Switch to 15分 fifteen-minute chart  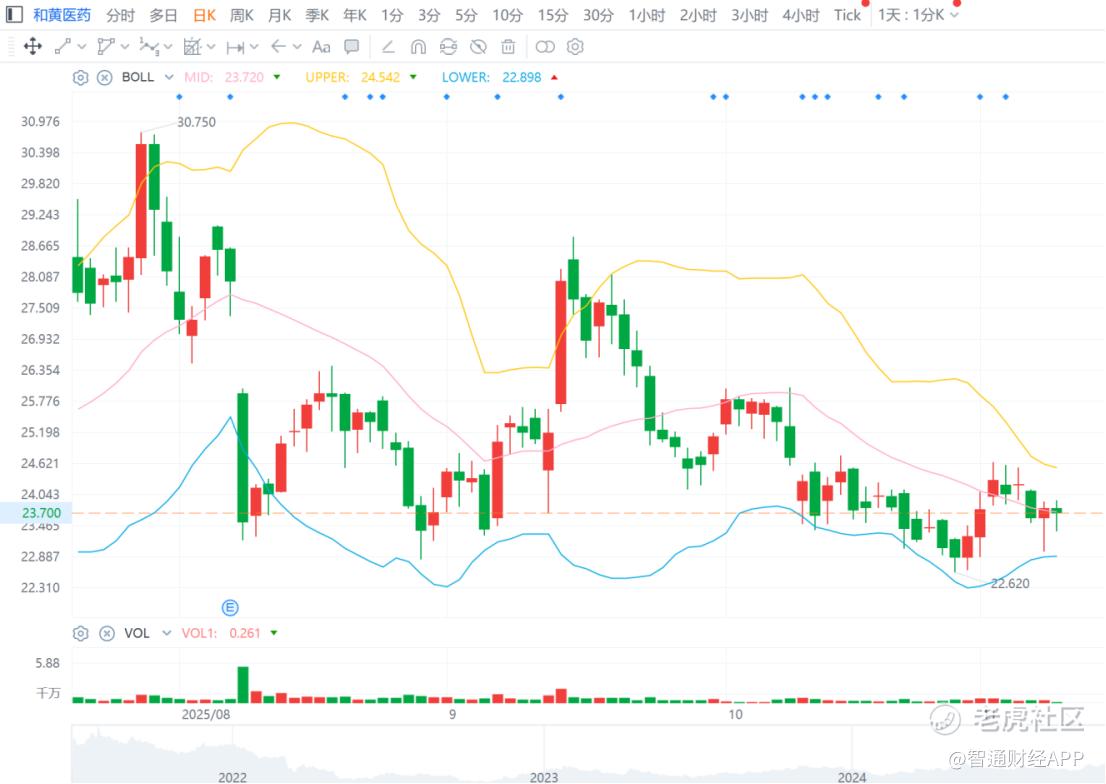(553, 15)
